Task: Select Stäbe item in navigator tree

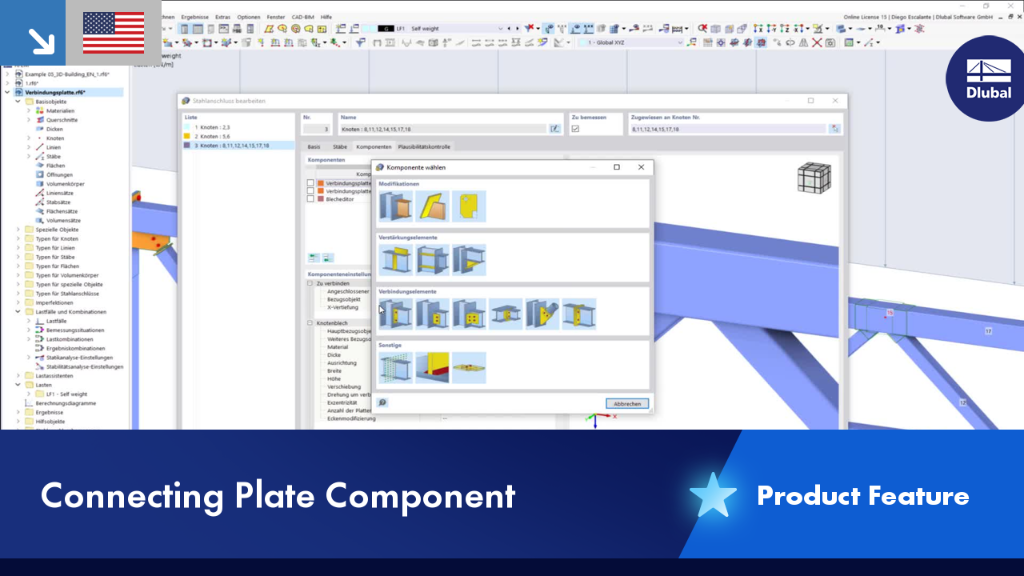Action: (54, 157)
